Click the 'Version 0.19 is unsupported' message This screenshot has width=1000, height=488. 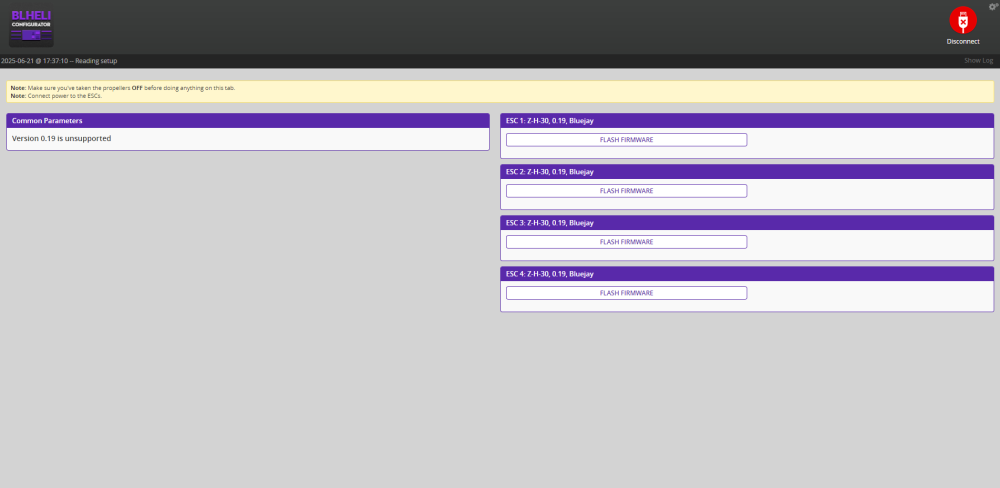click(61, 138)
